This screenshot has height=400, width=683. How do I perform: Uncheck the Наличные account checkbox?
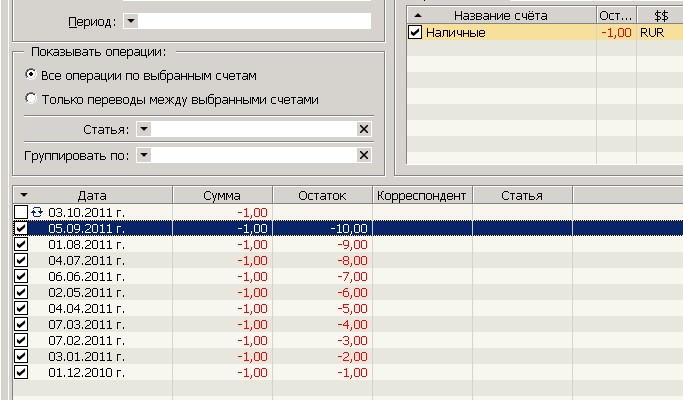(x=416, y=33)
